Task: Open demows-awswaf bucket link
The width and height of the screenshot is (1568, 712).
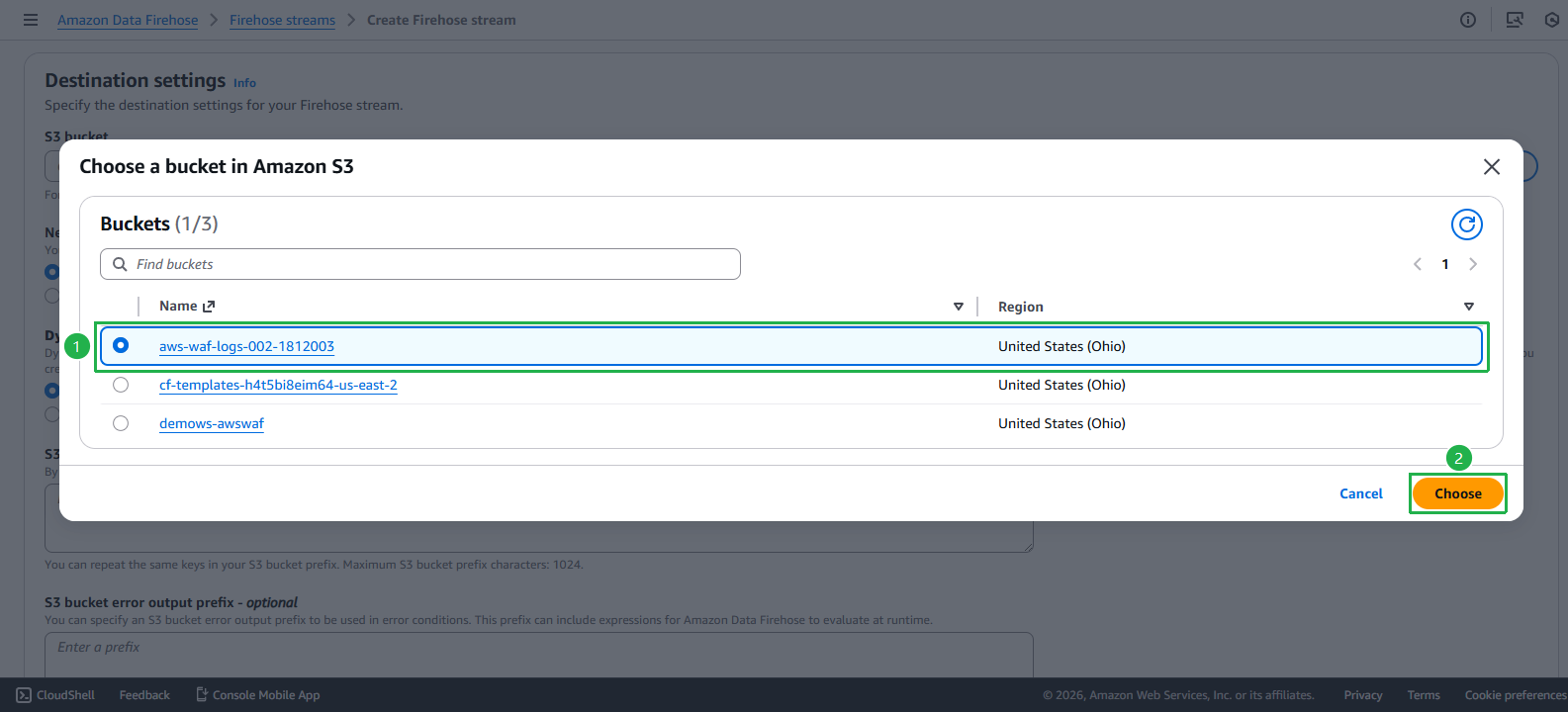Action: 212,423
